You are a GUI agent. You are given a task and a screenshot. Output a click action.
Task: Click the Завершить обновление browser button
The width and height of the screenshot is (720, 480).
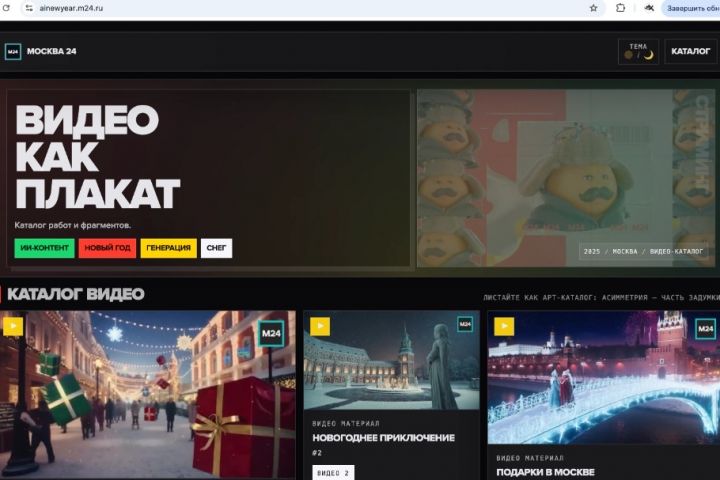(691, 8)
